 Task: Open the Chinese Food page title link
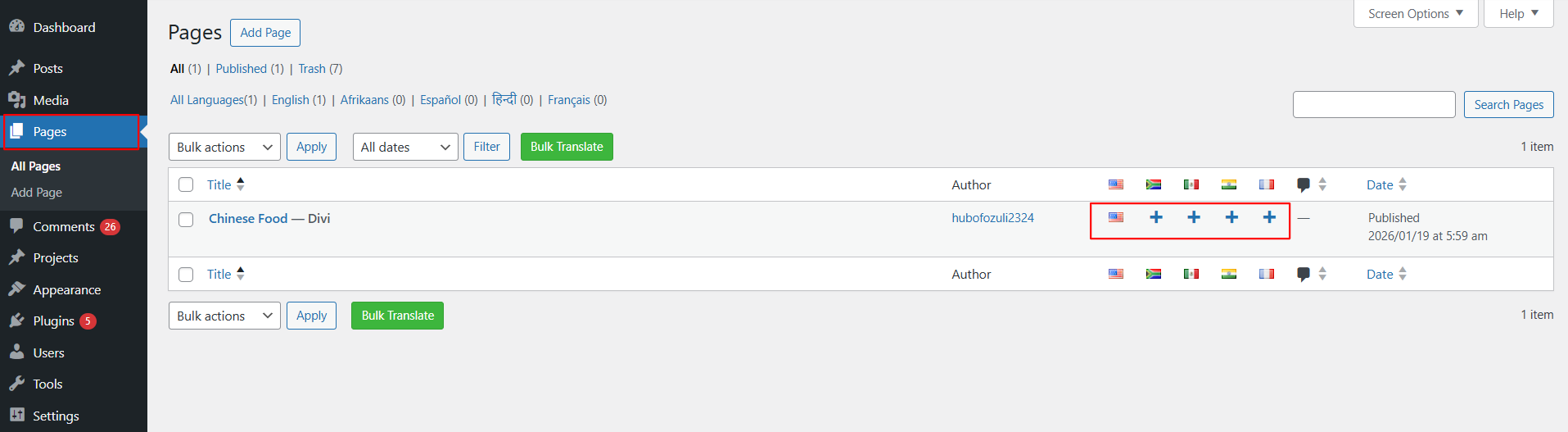[248, 219]
